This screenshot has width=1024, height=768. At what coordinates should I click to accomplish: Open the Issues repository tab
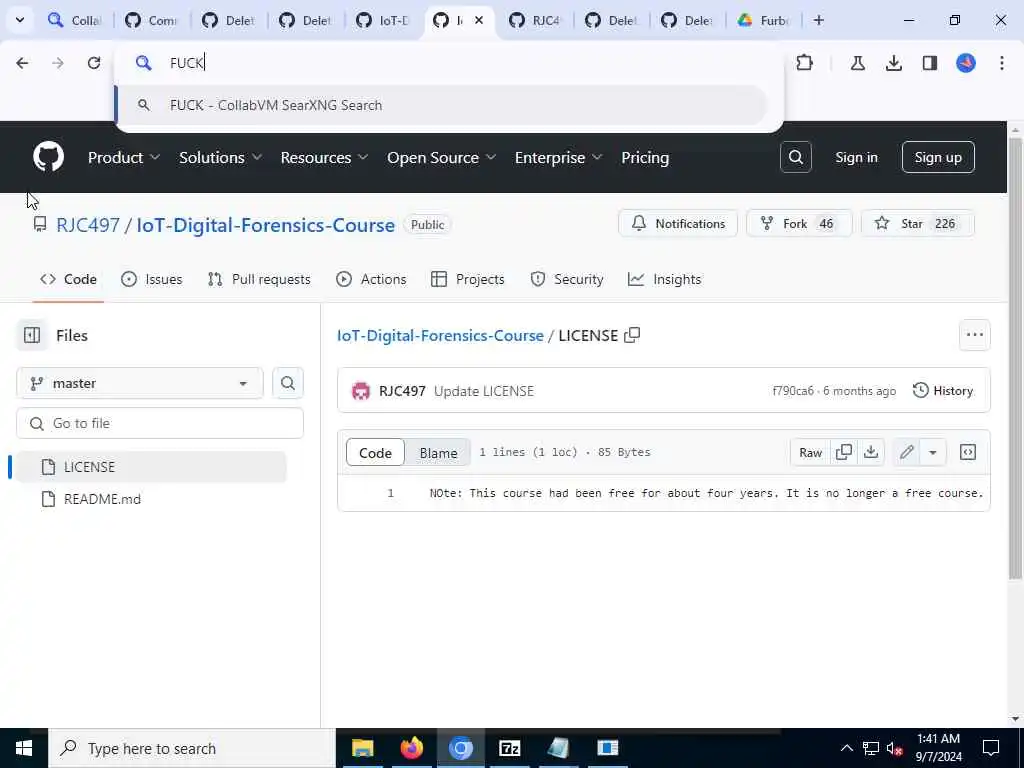152,279
